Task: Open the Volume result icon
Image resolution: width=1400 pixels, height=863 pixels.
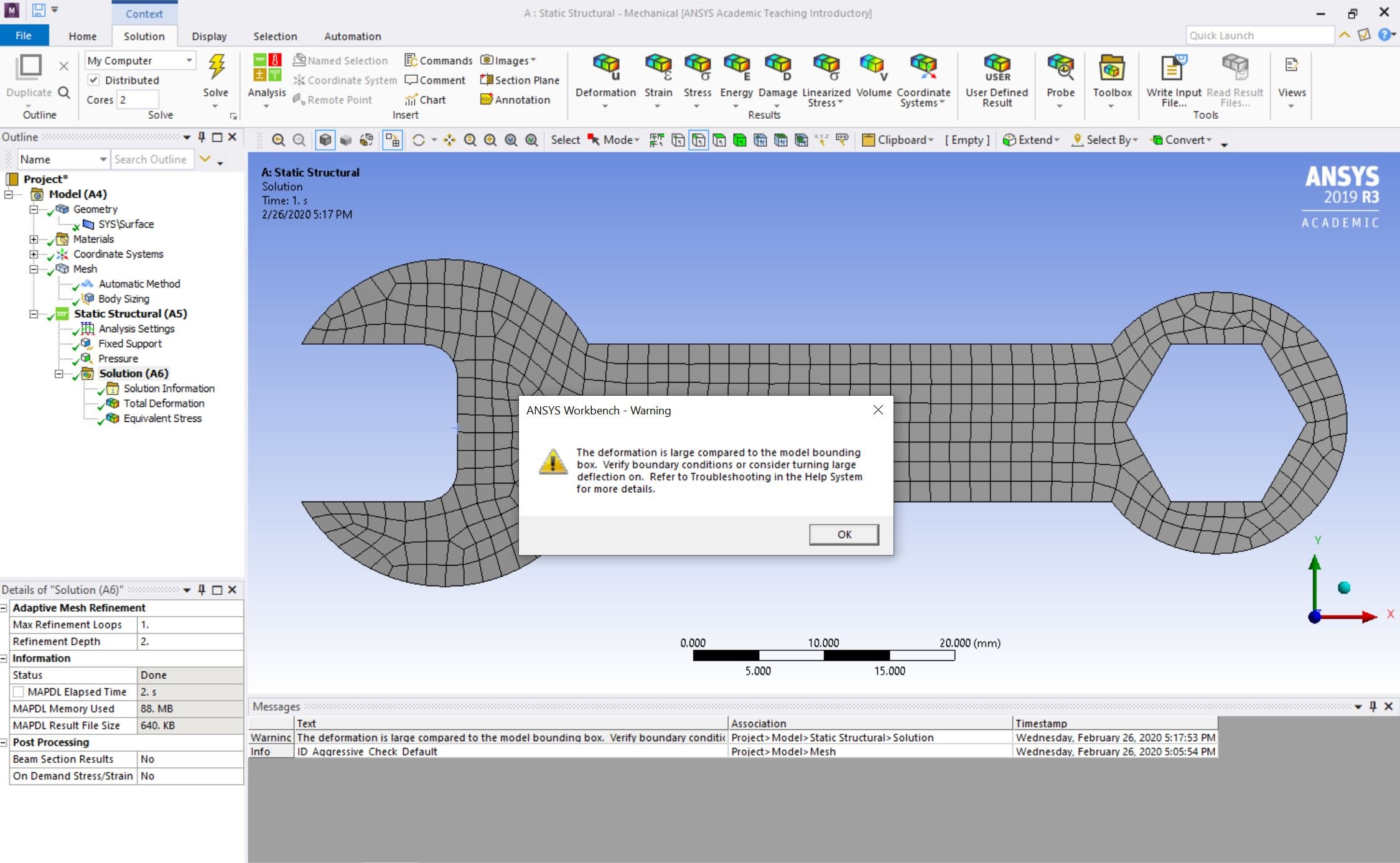Action: point(874,67)
